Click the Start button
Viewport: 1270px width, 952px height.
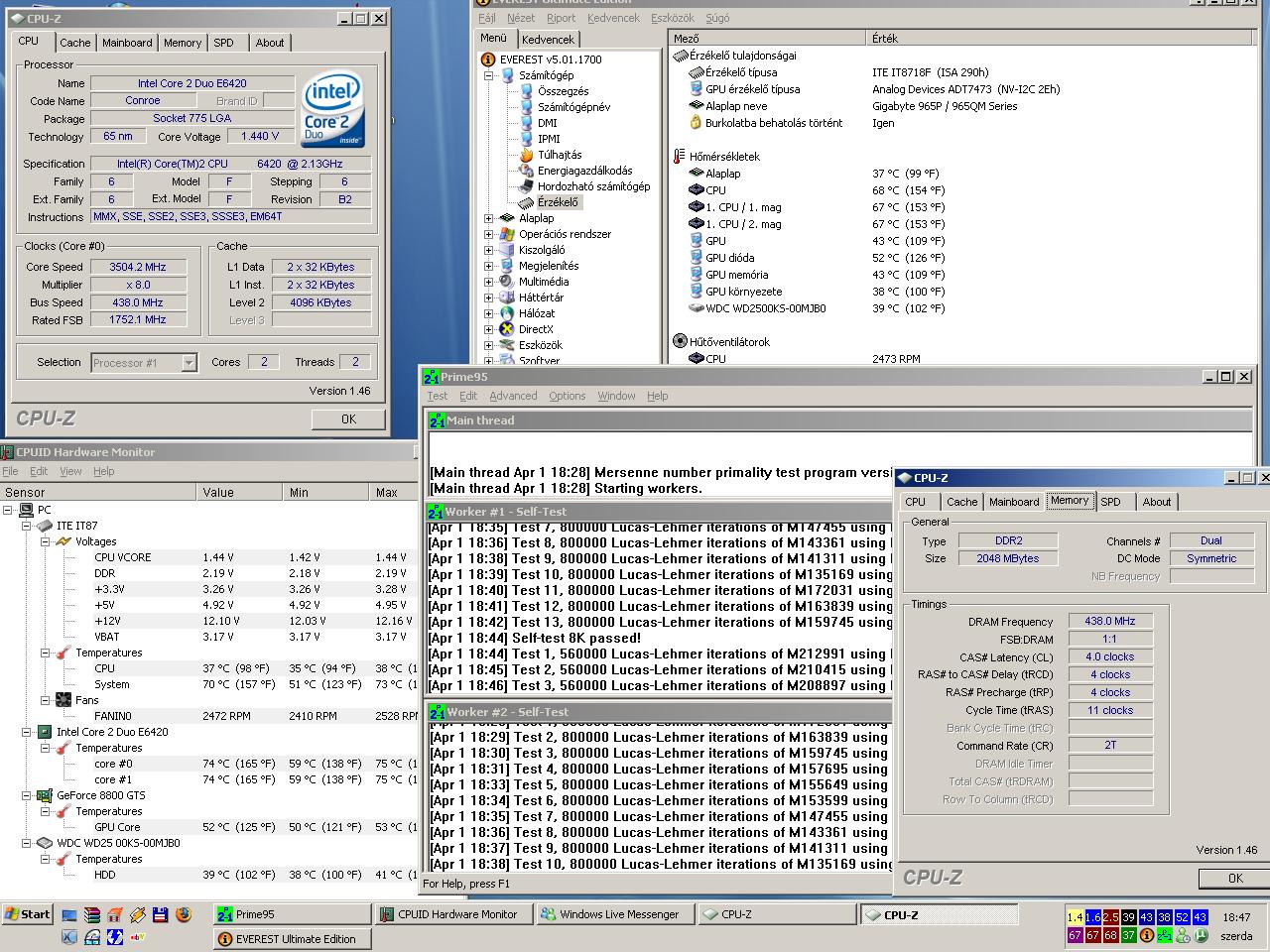click(x=28, y=914)
